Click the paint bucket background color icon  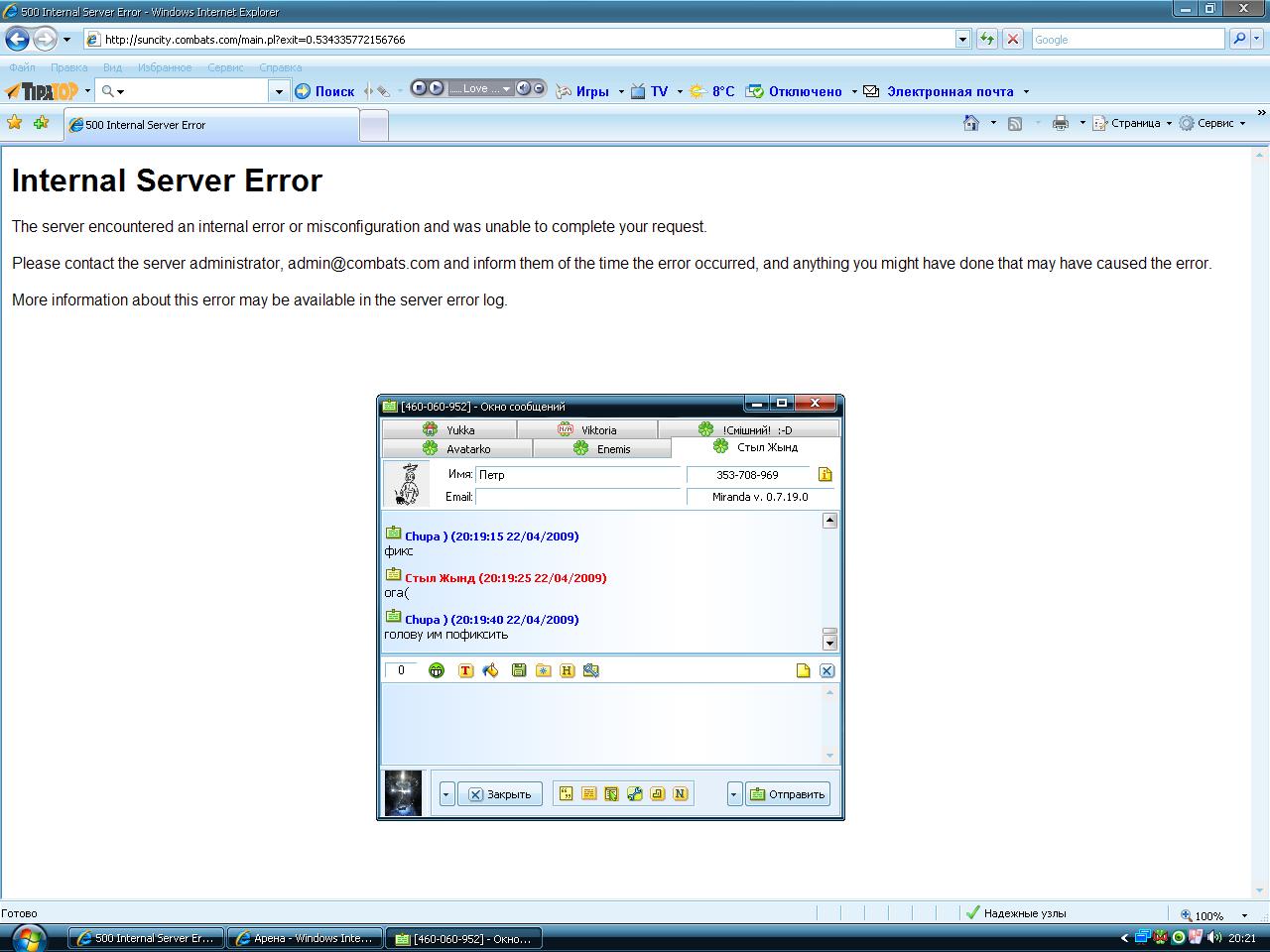tap(490, 671)
